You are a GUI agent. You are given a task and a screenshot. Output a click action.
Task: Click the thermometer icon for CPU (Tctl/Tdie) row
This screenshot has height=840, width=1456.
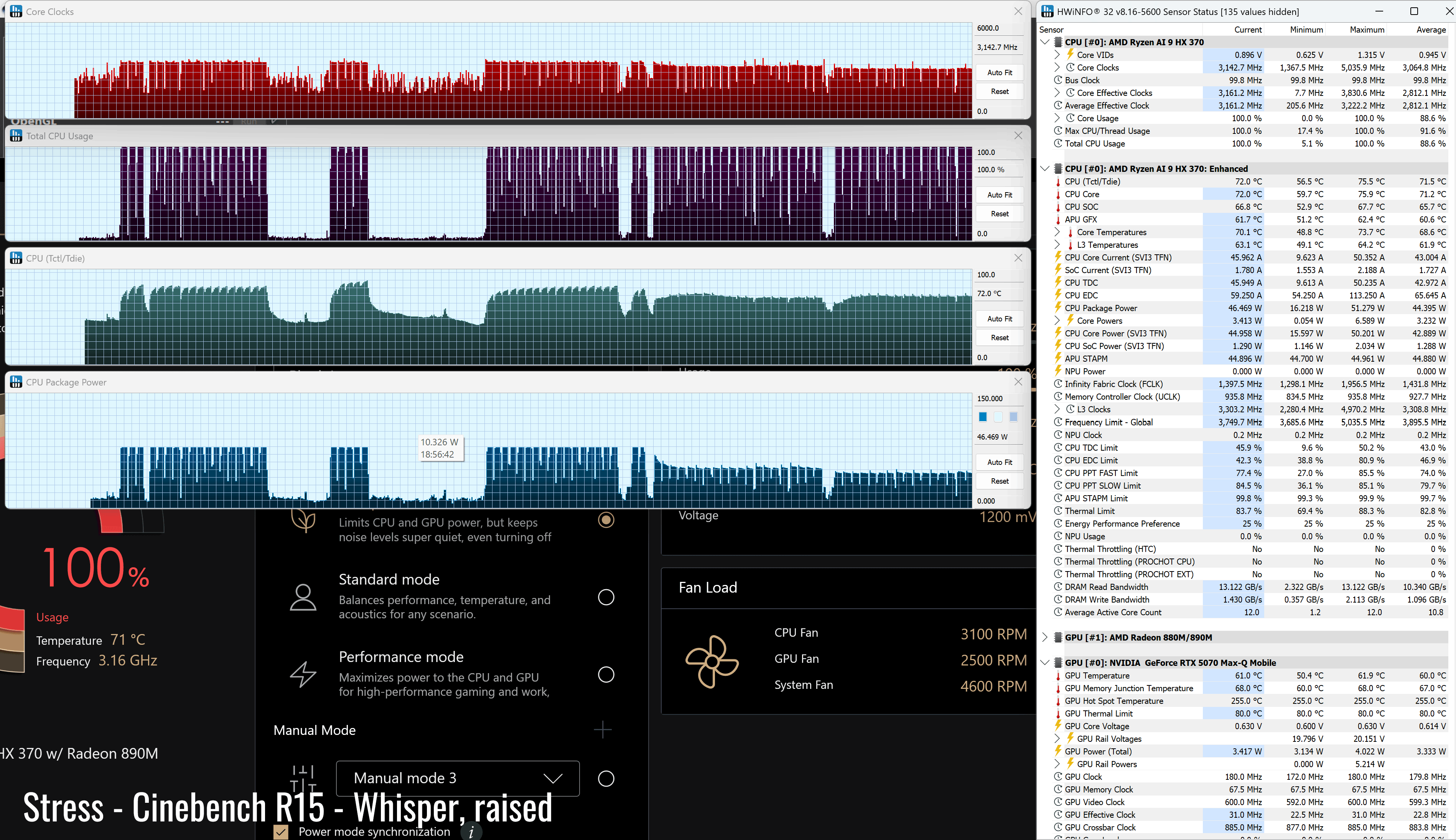pos(1058,182)
